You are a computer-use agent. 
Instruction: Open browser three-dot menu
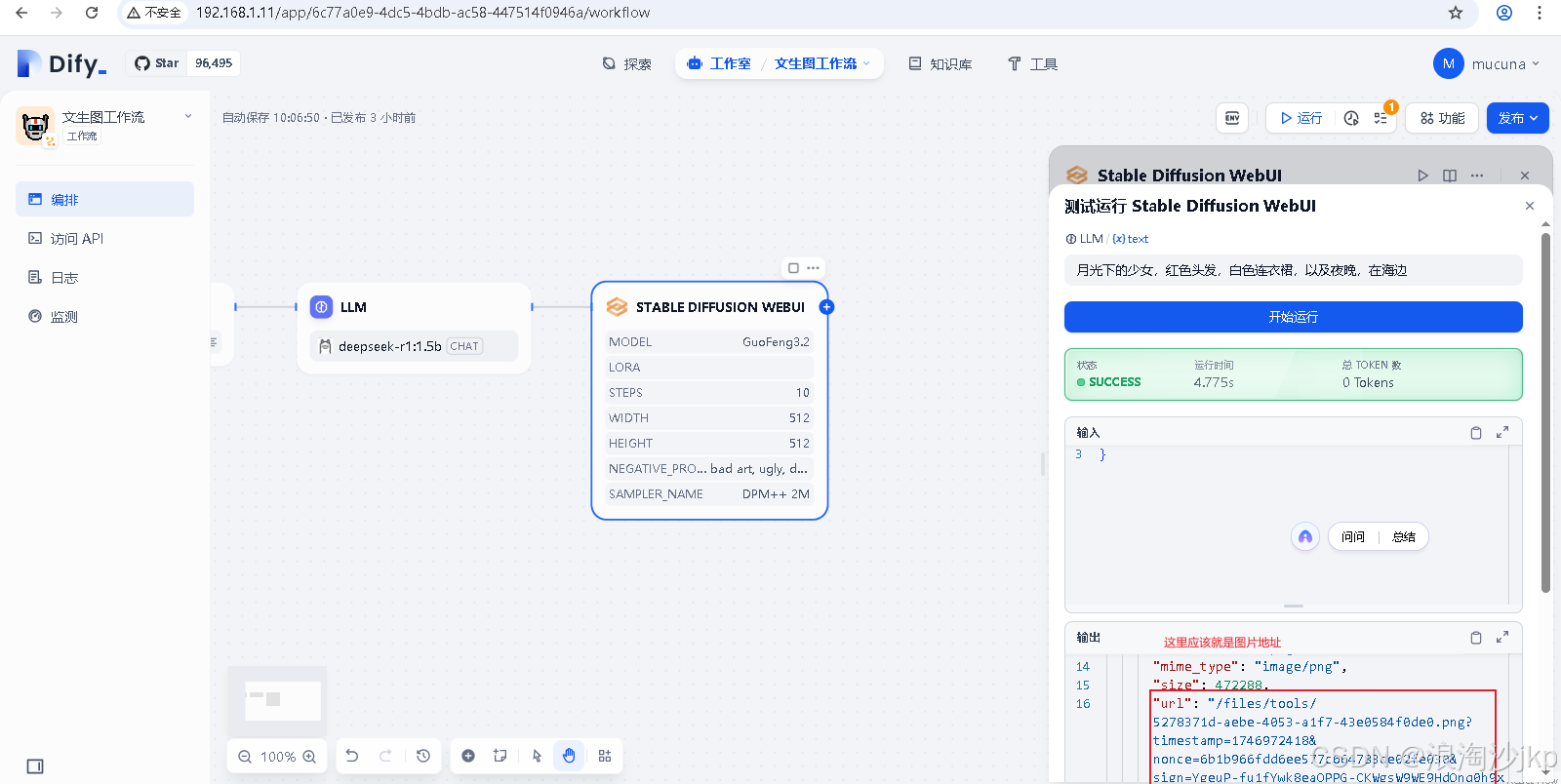1540,13
